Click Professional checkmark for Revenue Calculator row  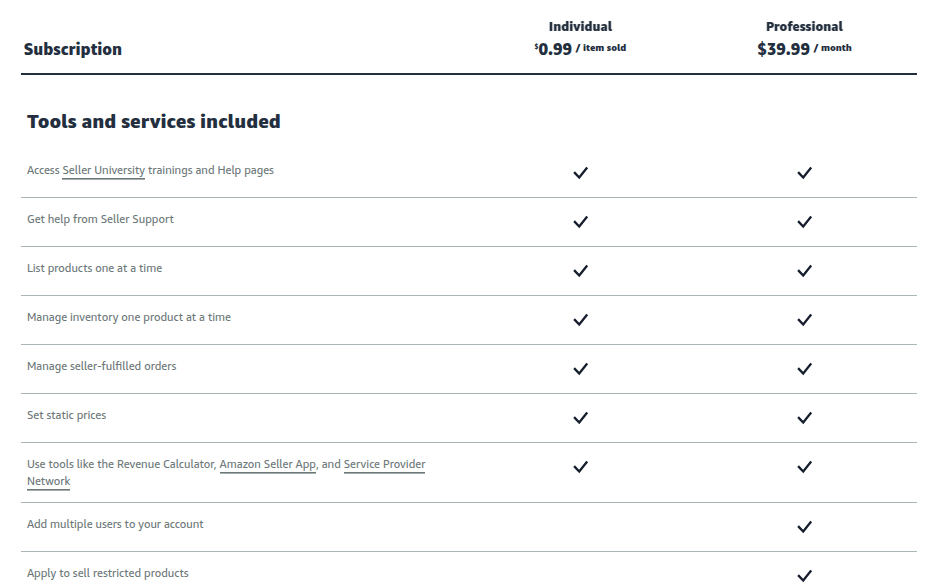click(x=804, y=467)
